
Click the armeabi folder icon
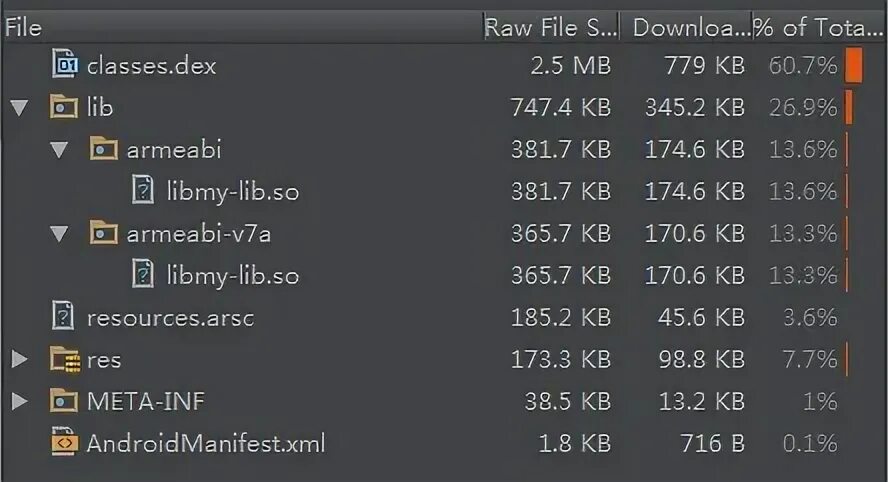104,150
